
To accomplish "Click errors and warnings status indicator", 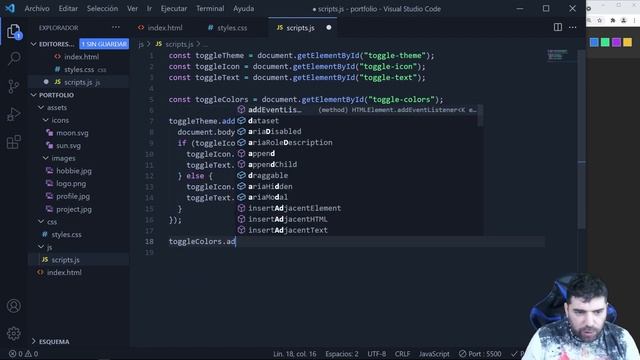I will pyautogui.click(x=23, y=354).
